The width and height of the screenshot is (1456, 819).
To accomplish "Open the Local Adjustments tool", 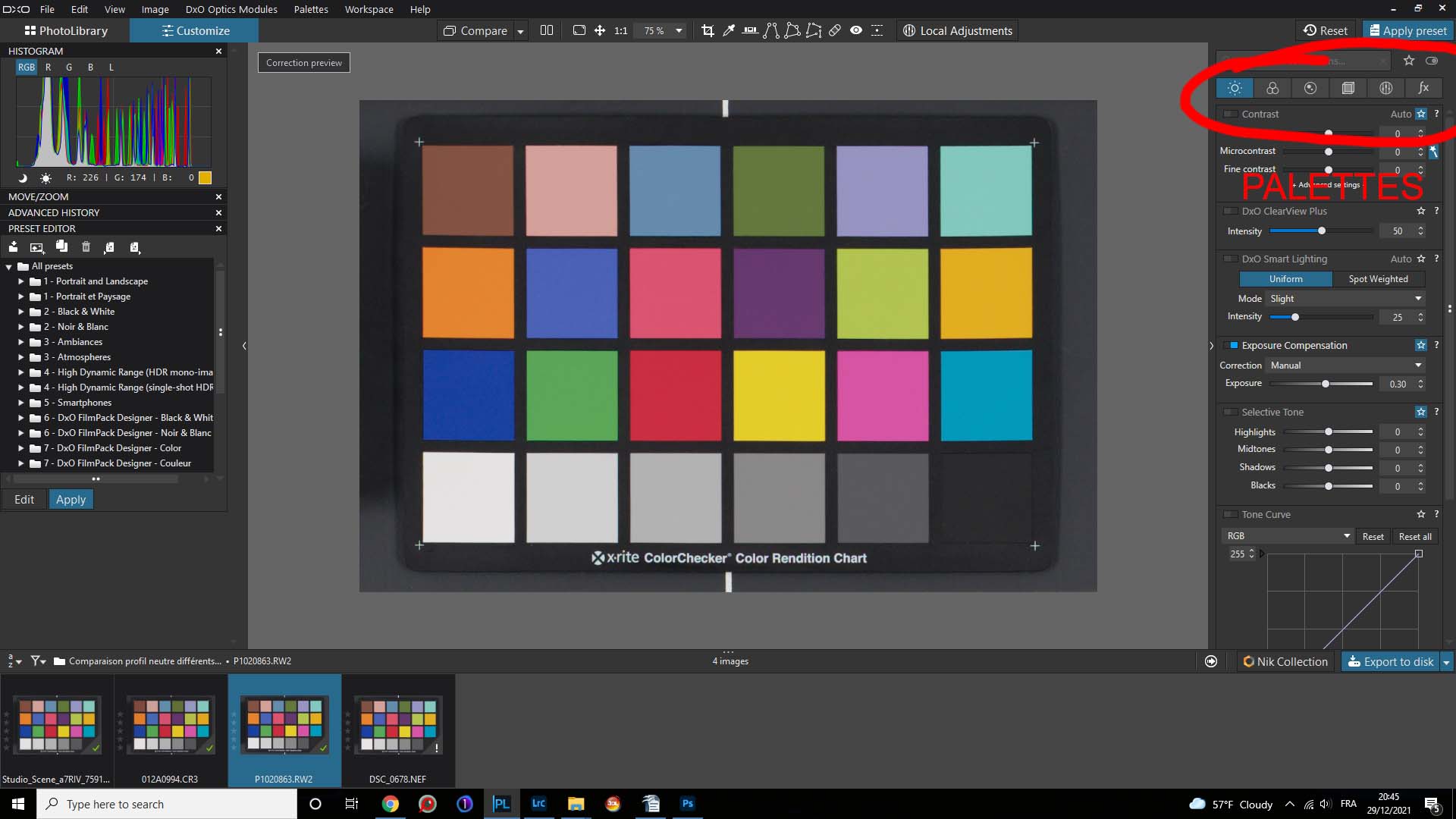I will click(957, 30).
